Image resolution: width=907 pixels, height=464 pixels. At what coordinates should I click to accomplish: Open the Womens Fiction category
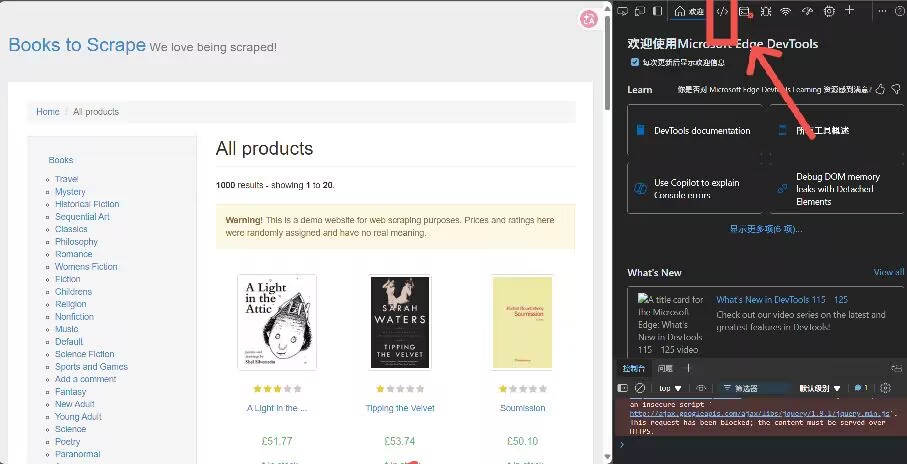tap(86, 267)
